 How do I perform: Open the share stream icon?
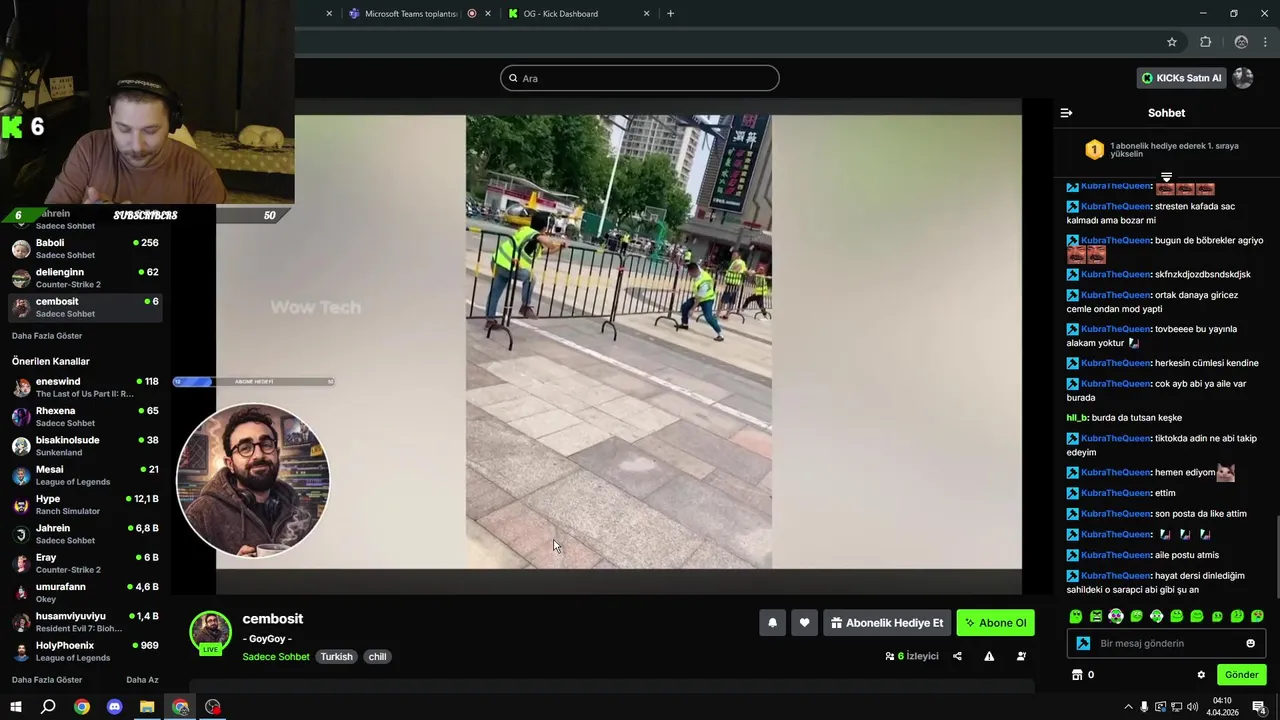tap(957, 656)
